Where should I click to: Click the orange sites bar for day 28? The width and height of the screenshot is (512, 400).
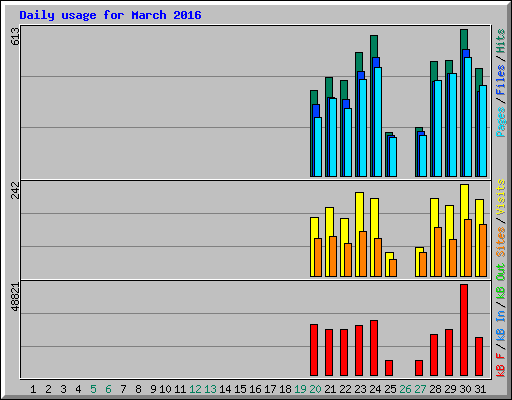click(x=438, y=252)
